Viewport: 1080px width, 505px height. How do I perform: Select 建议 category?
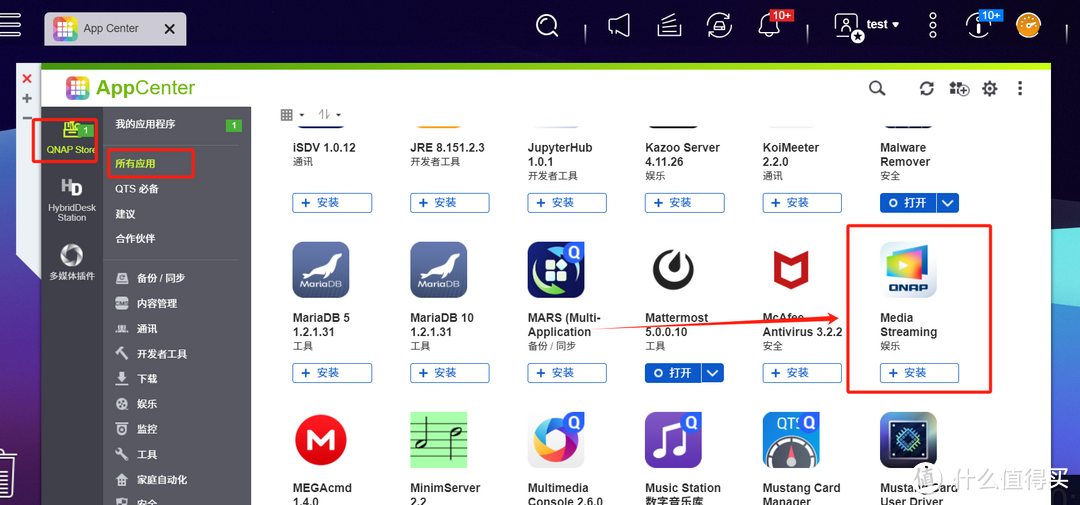[x=125, y=214]
